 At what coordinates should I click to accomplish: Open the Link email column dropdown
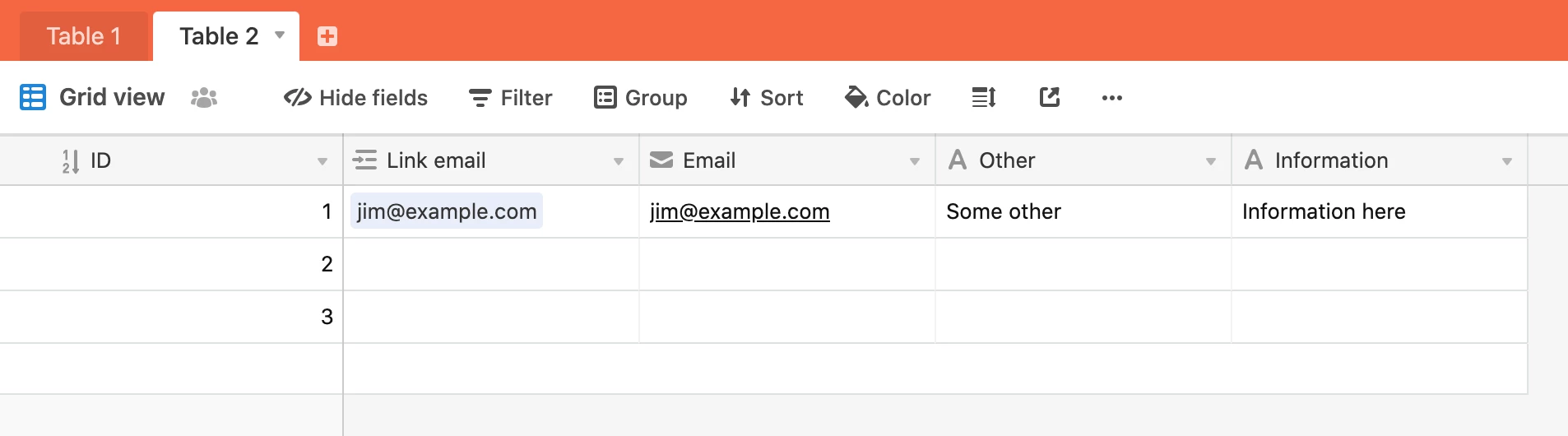(x=619, y=161)
